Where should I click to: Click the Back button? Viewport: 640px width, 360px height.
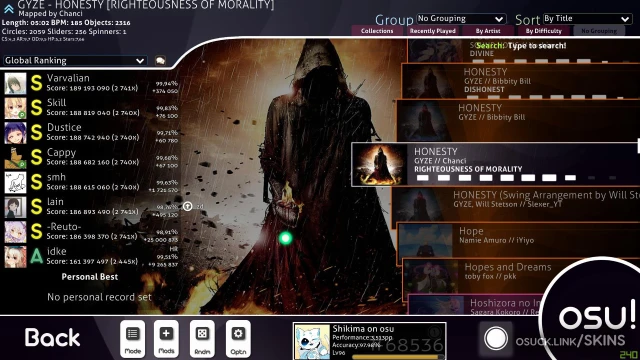coord(52,338)
